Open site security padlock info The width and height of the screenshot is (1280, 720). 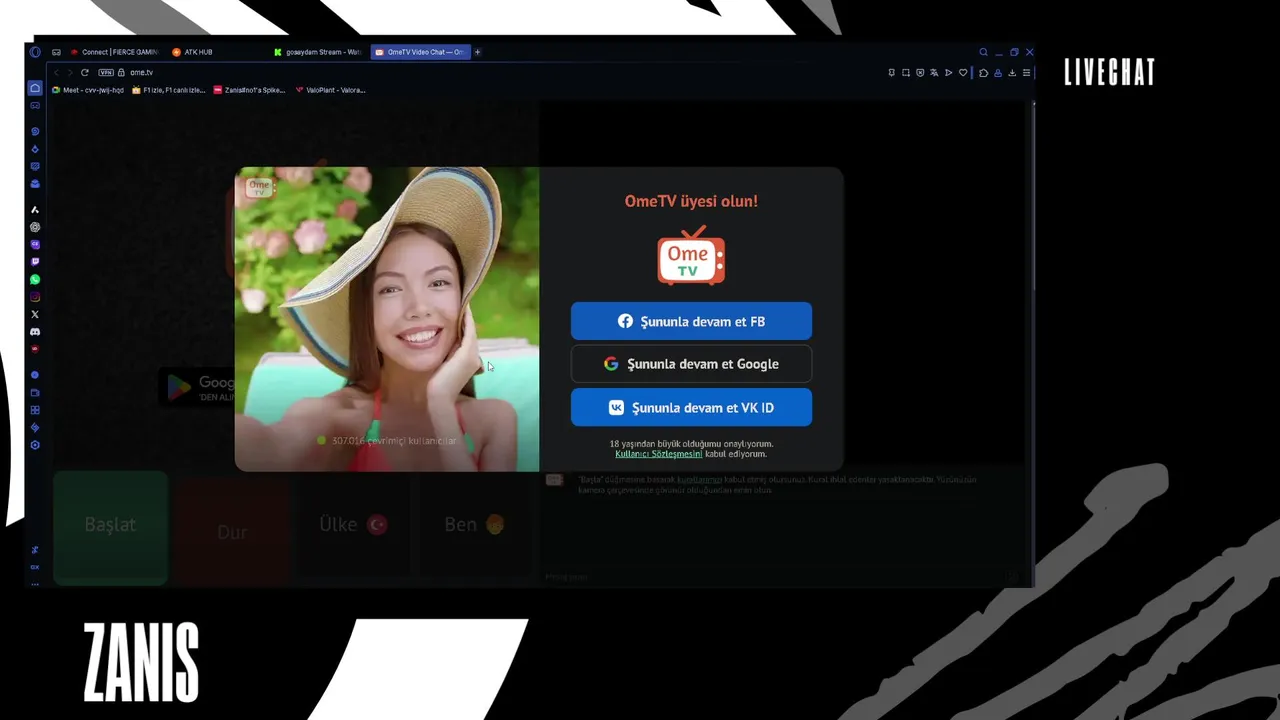(121, 72)
